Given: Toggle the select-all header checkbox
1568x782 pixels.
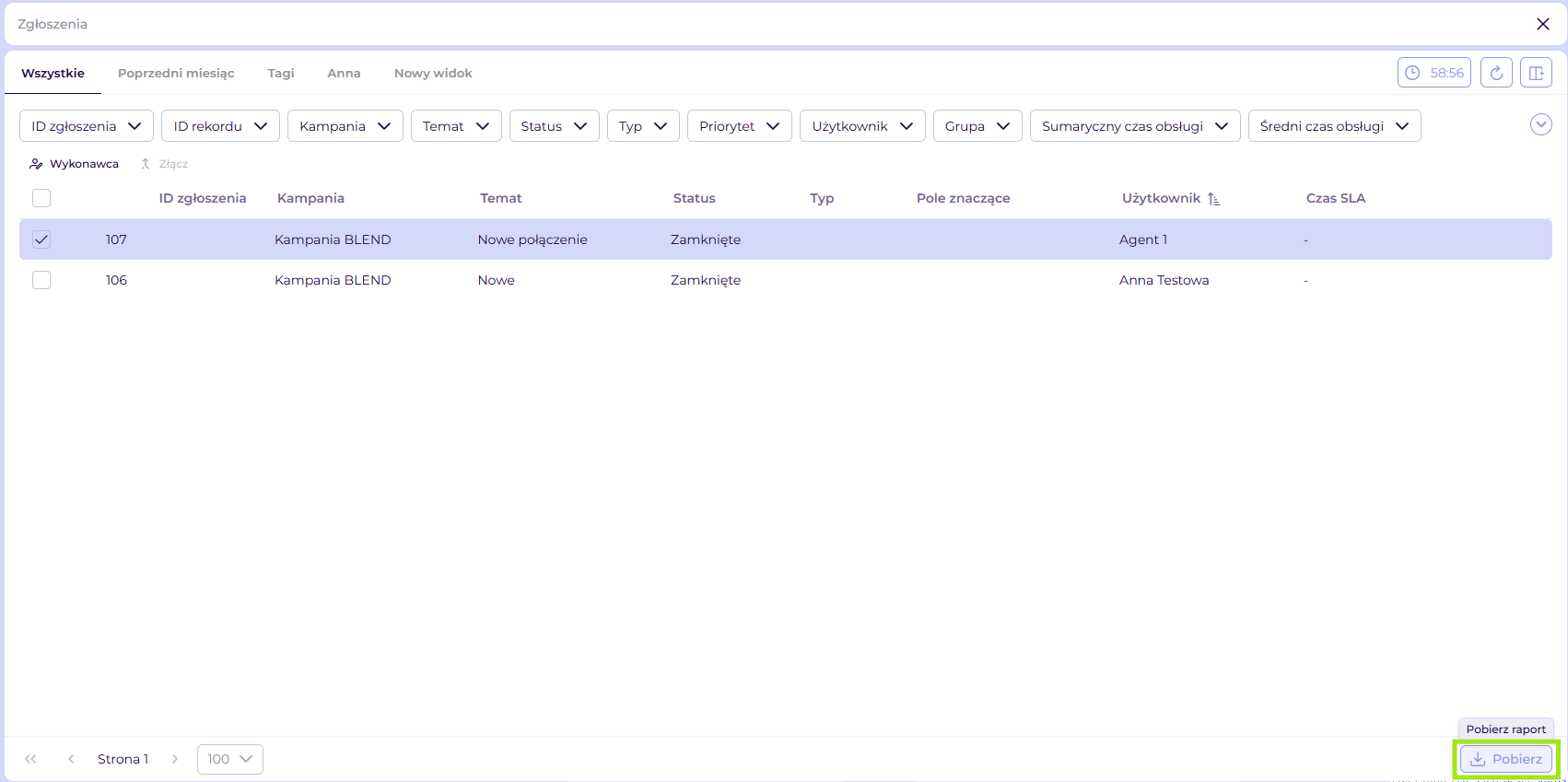Looking at the screenshot, I should pos(41,198).
